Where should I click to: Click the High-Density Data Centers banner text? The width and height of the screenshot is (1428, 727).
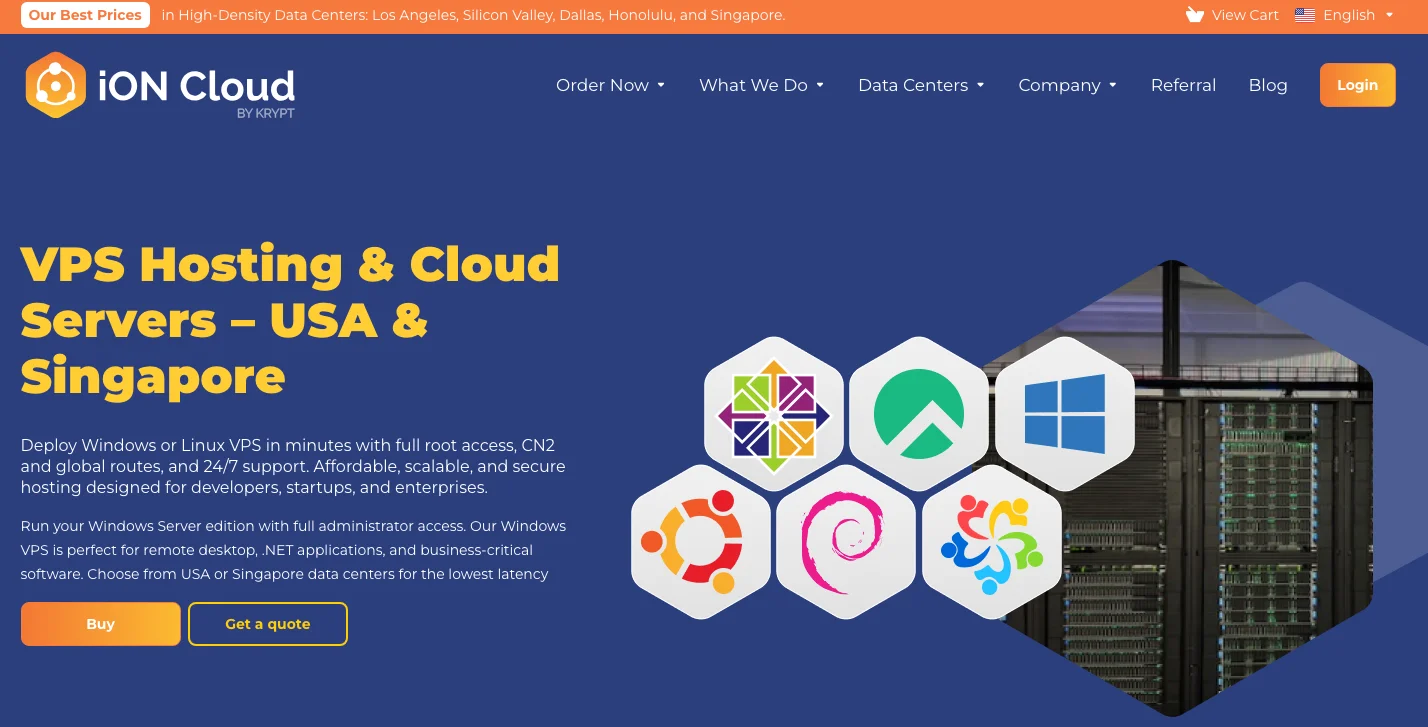pyautogui.click(x=473, y=15)
